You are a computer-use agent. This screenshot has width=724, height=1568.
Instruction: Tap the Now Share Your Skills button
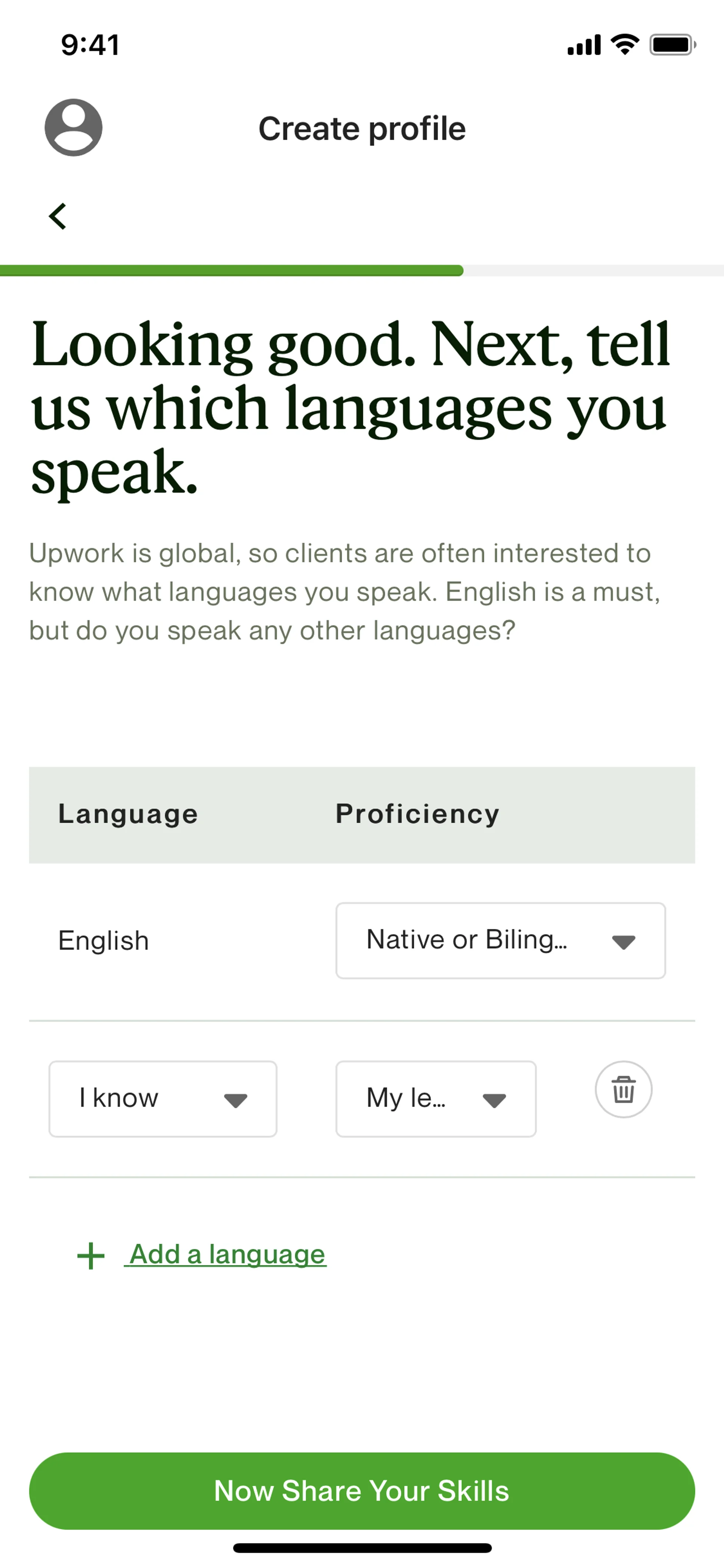(x=362, y=1491)
